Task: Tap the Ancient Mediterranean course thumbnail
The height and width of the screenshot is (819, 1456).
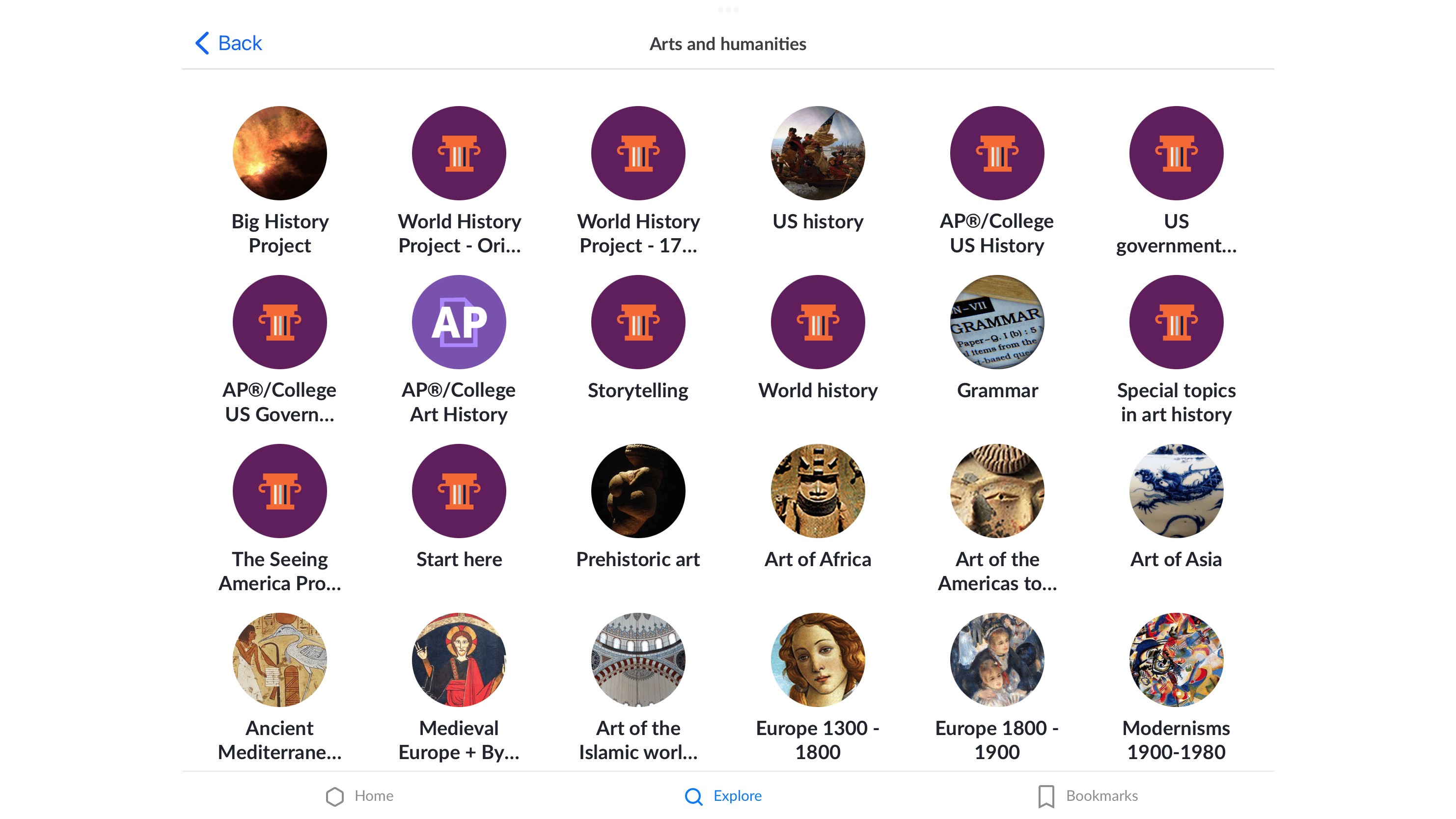Action: (x=280, y=659)
